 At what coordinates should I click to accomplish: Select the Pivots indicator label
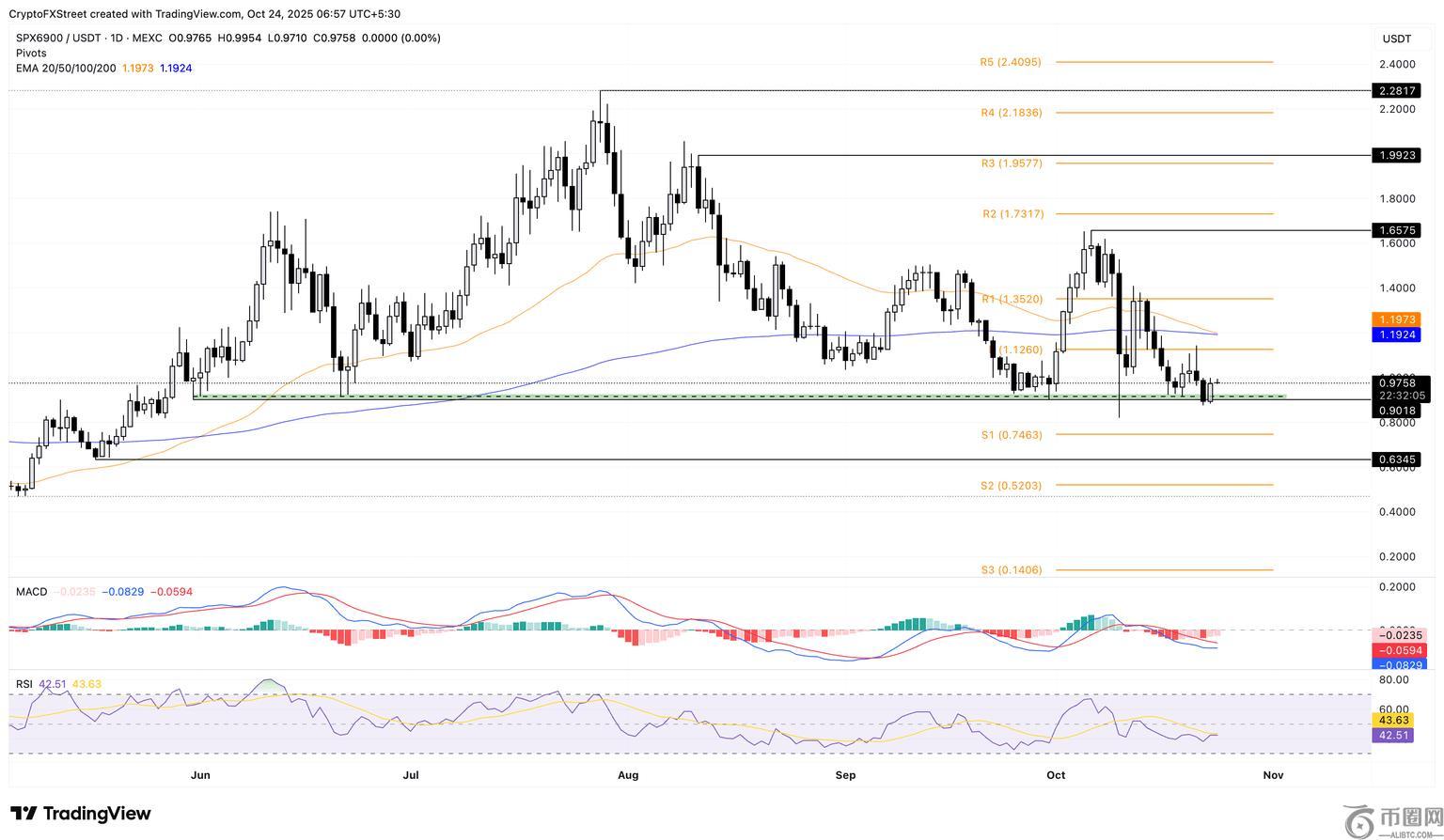click(x=31, y=54)
